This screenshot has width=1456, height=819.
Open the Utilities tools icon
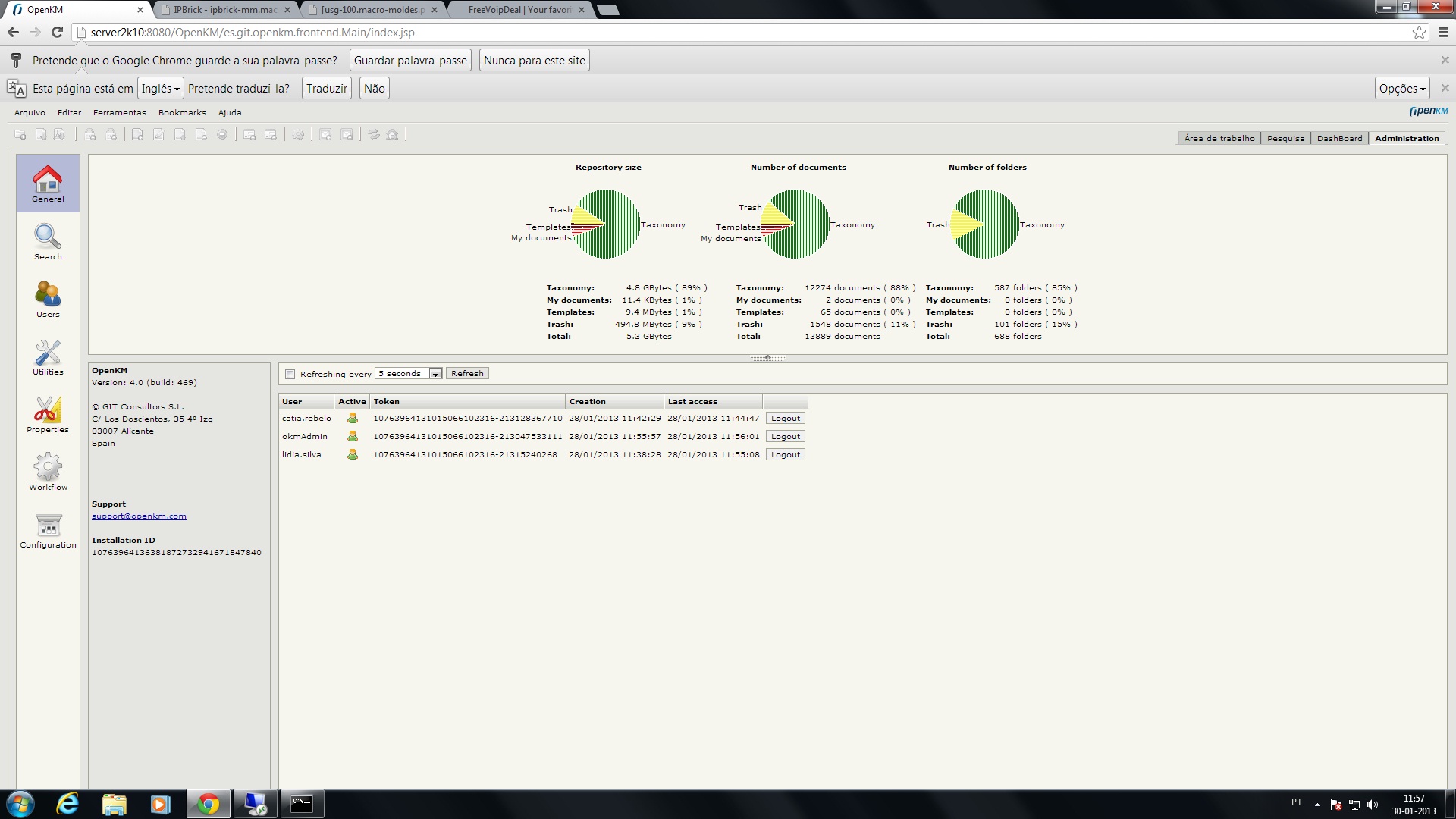tap(48, 356)
